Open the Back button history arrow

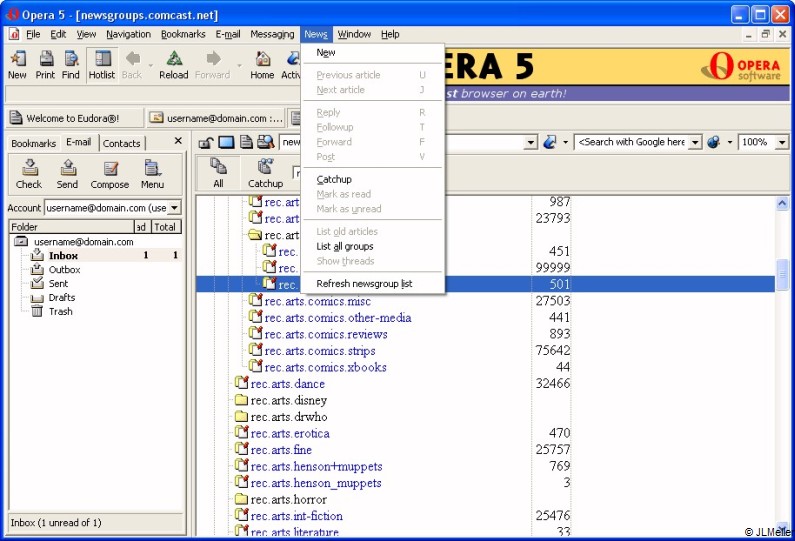[x=151, y=65]
